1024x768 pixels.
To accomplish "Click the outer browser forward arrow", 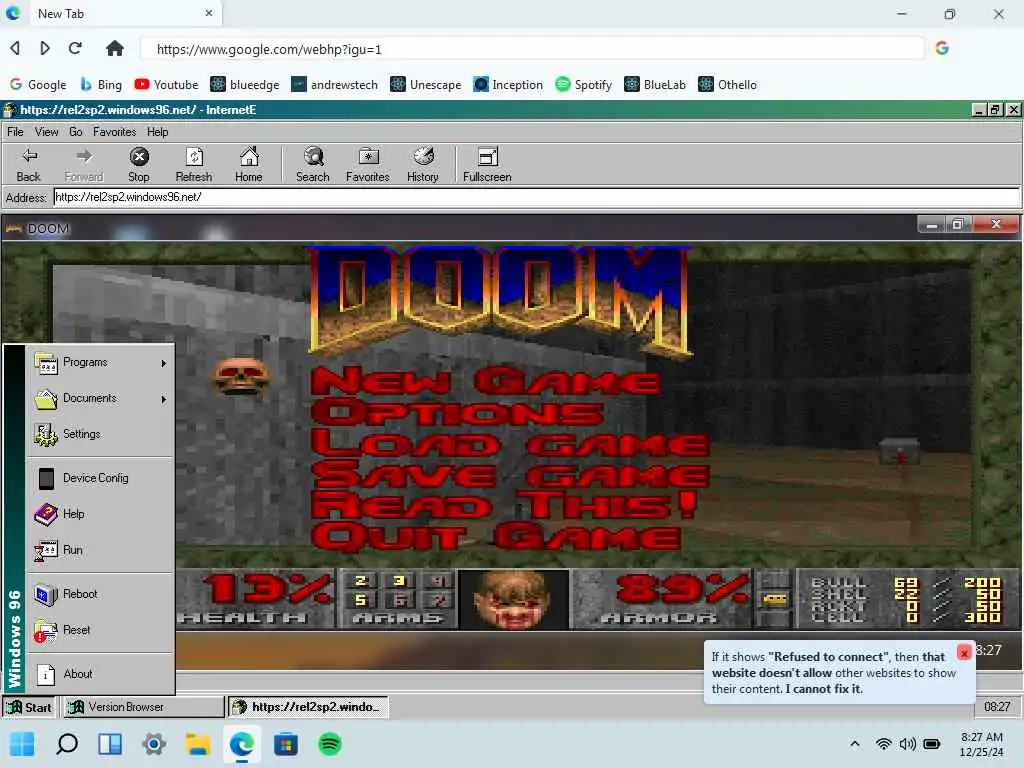I will coord(44,48).
